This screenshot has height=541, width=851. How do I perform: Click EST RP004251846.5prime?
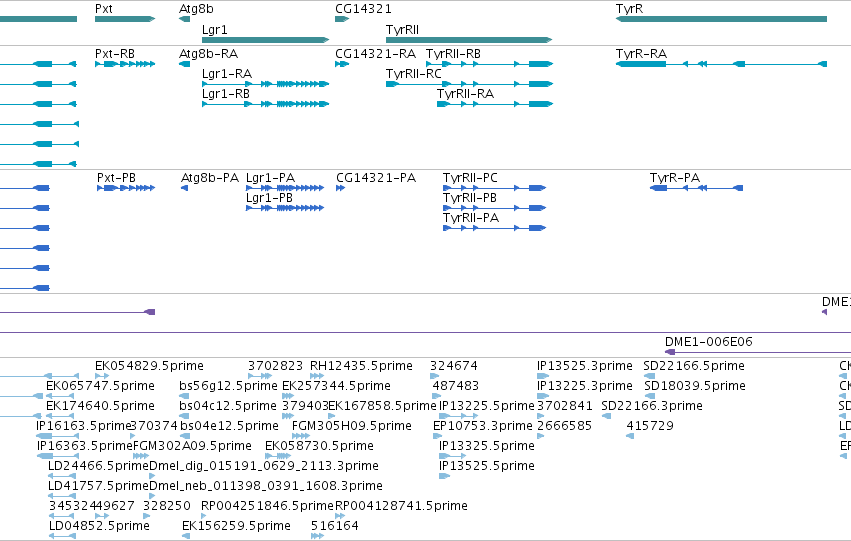268,506
